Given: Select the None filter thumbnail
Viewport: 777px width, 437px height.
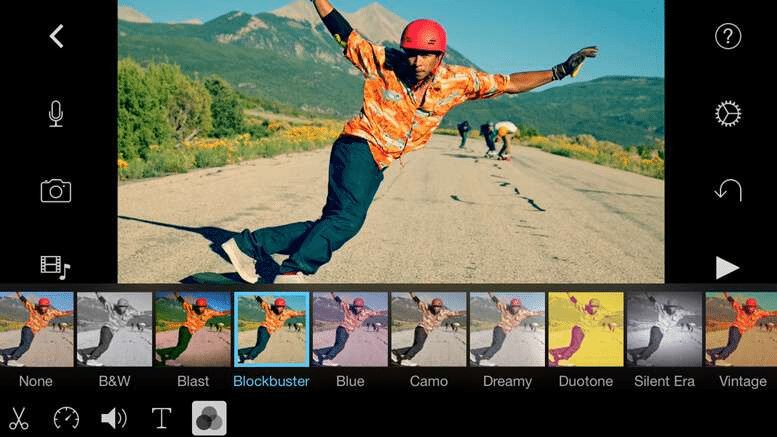Looking at the screenshot, I should pos(36,329).
